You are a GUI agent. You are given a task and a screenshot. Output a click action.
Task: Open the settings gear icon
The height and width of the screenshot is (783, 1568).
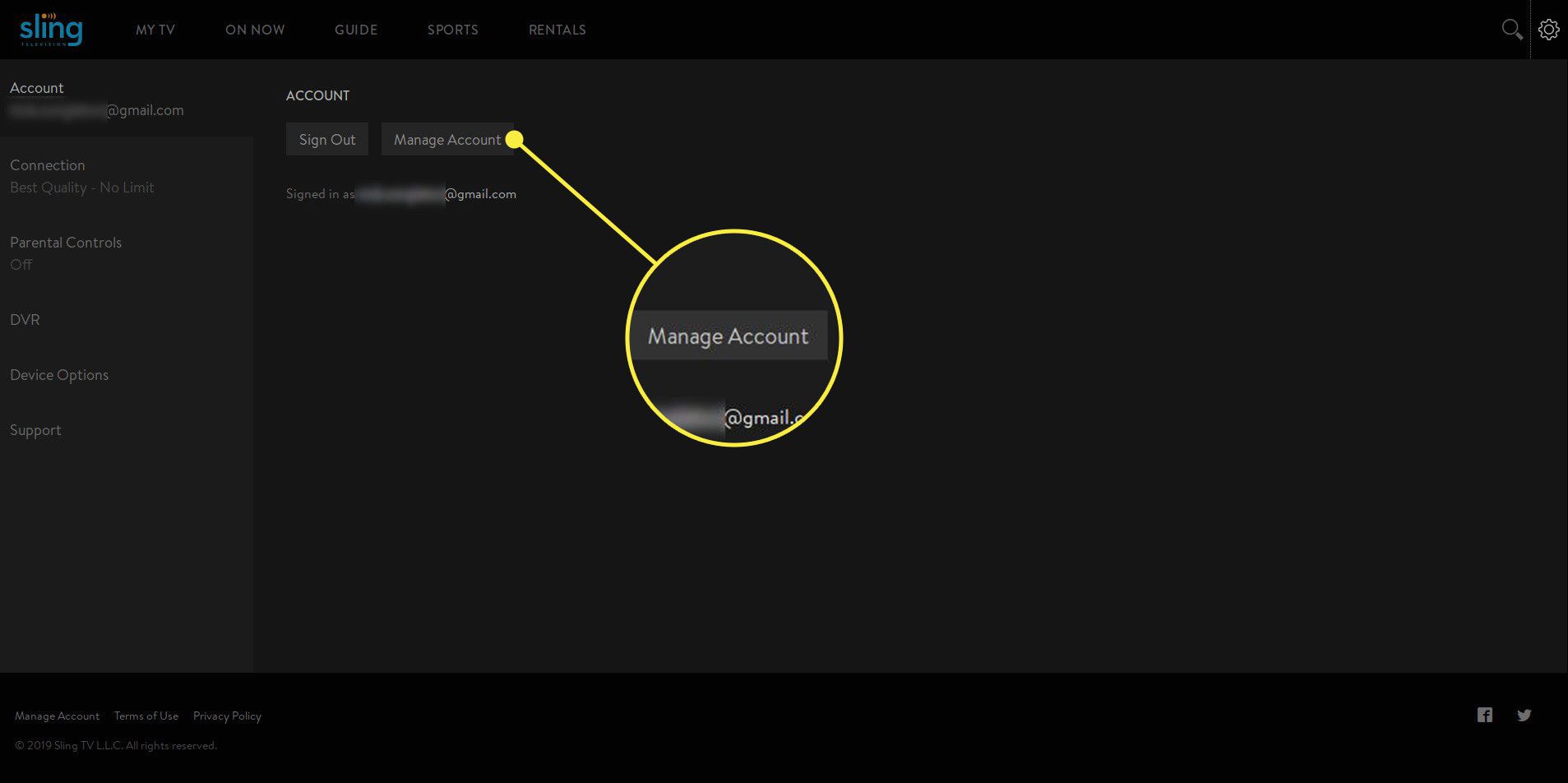pyautogui.click(x=1549, y=30)
